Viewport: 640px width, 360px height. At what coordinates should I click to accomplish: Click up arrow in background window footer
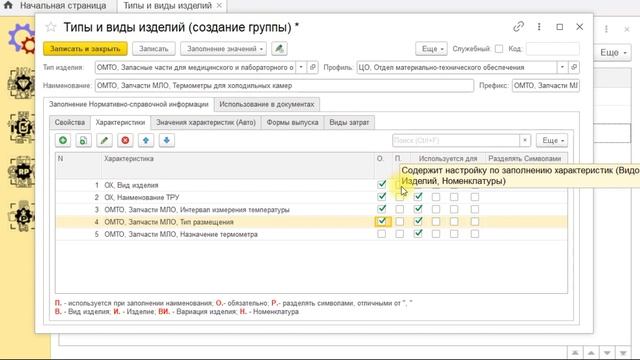pyautogui.click(x=591, y=353)
